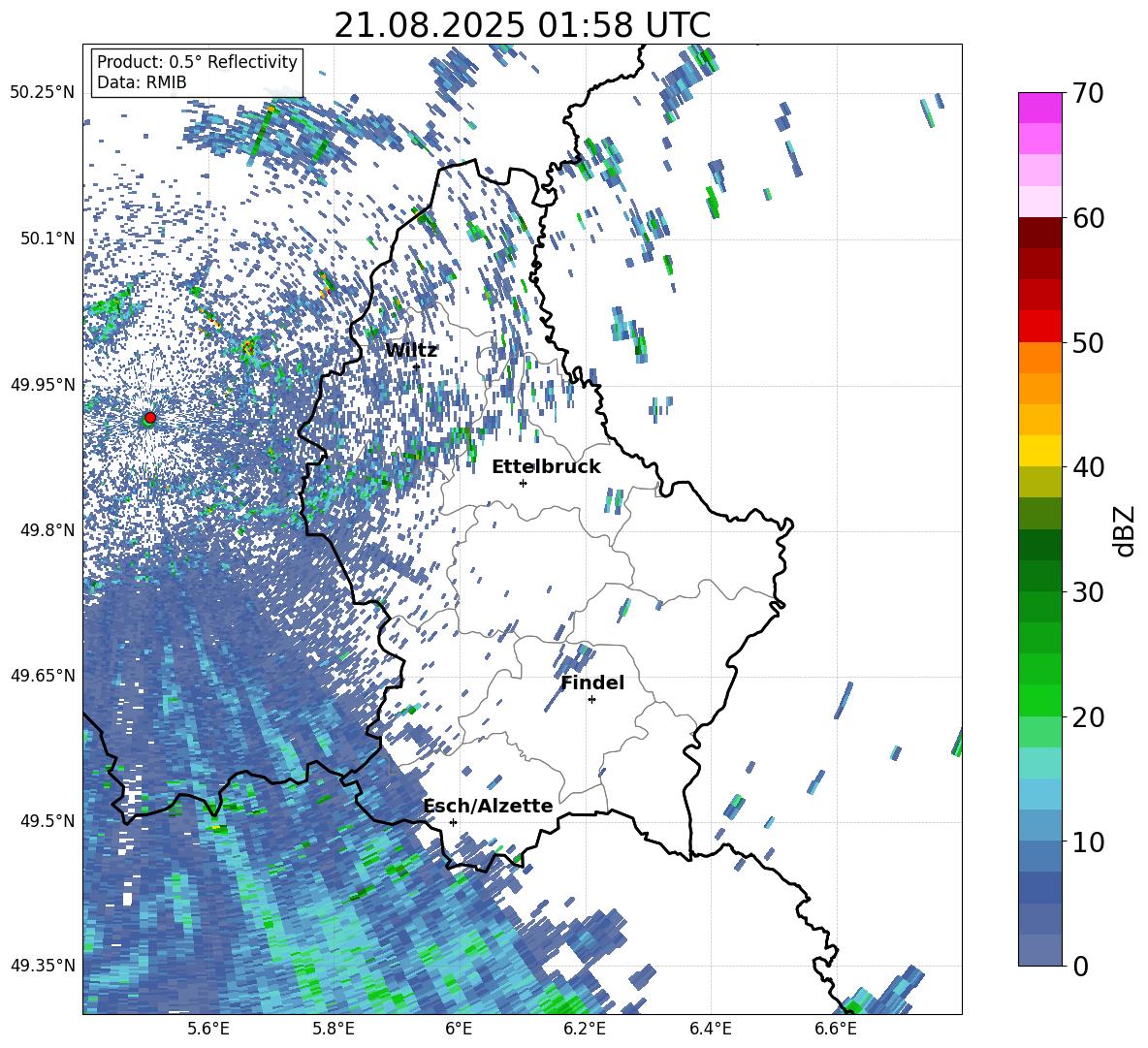Image resolution: width=1148 pixels, height=1048 pixels.
Task: Click the title 21.08.2025 01:58 UTC
Action: point(522,25)
